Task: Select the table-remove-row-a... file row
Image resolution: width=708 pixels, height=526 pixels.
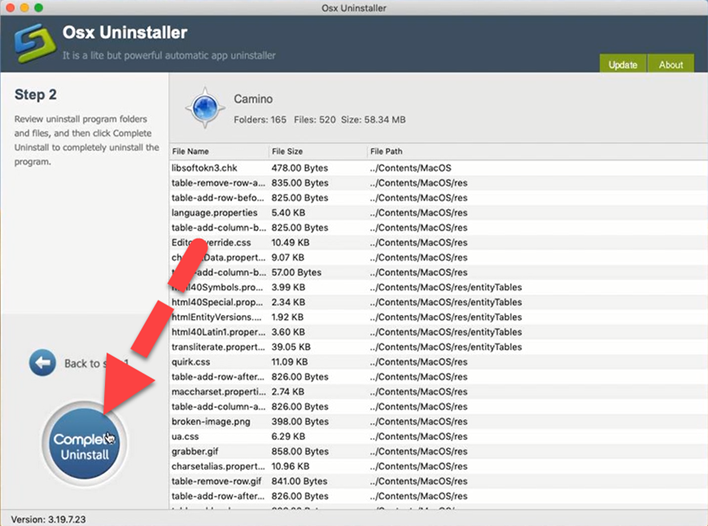Action: click(438, 183)
